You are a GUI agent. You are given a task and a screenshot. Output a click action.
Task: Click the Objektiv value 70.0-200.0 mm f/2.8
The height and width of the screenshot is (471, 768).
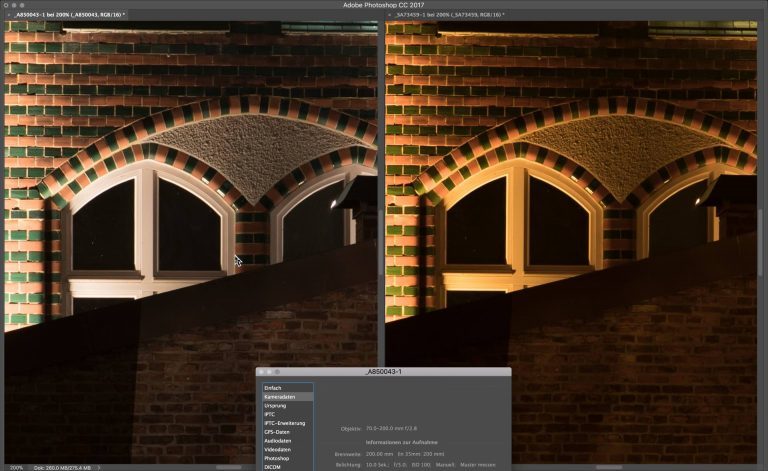point(391,428)
